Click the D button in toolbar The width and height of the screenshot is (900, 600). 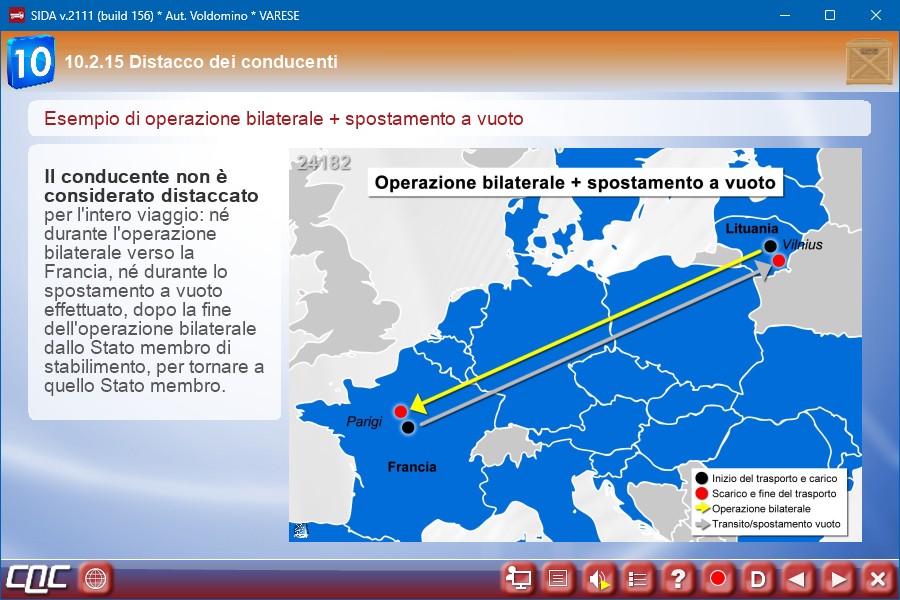[x=758, y=578]
